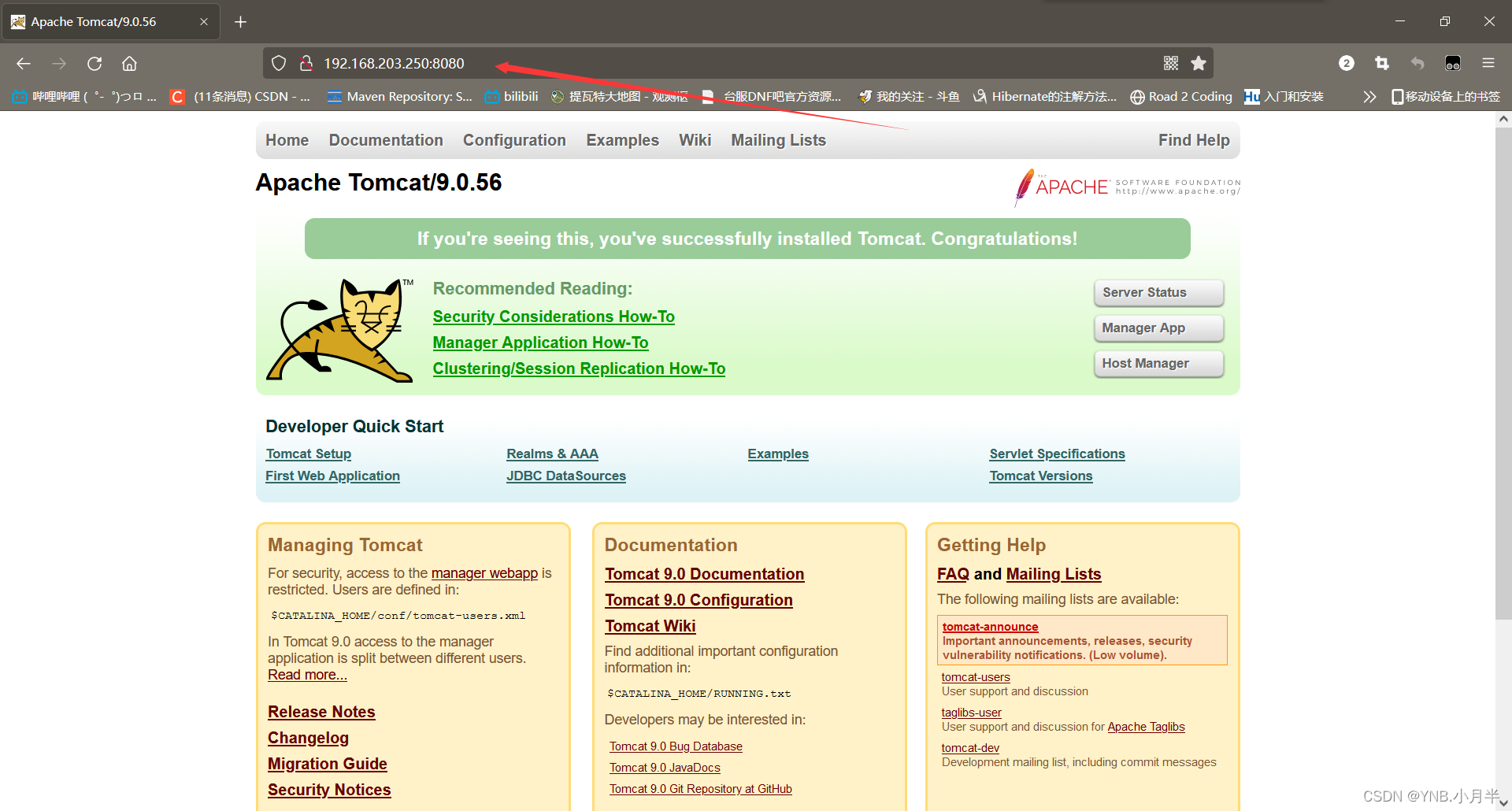1512x811 pixels.
Task: Click the bookmark star icon
Action: [x=1199, y=63]
